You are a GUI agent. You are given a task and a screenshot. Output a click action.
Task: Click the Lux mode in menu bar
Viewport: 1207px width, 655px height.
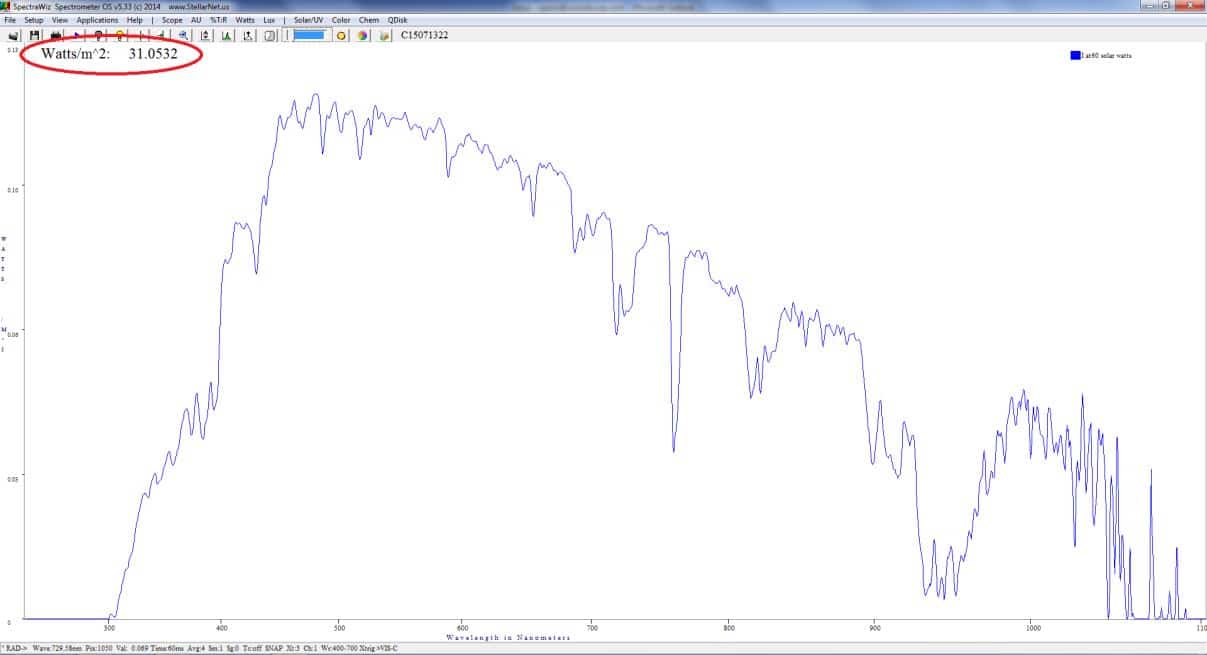pos(269,20)
